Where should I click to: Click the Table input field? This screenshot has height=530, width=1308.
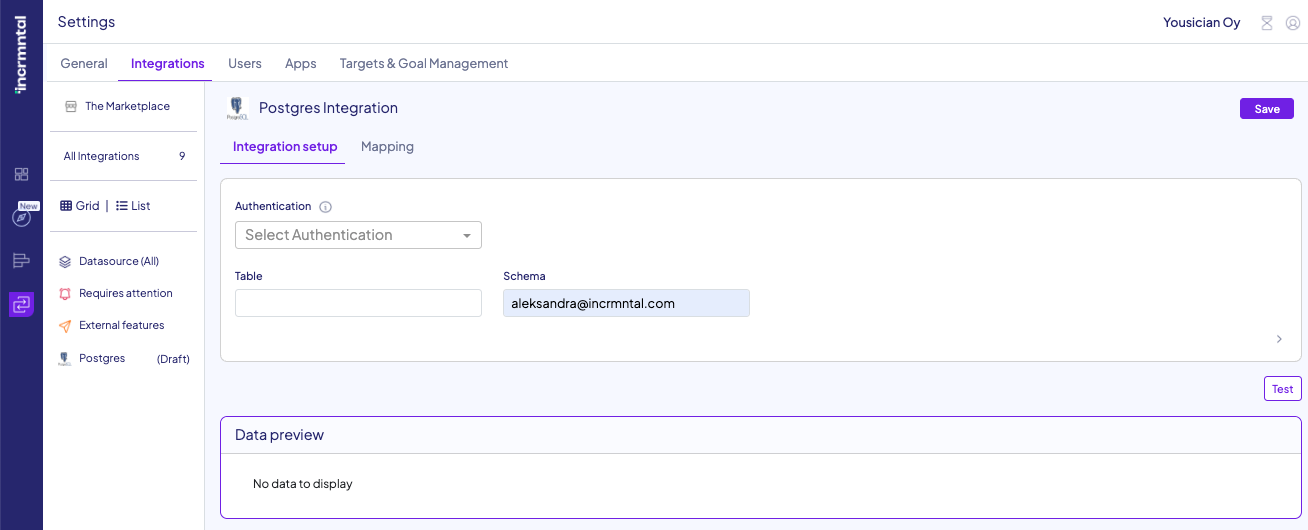[358, 303]
